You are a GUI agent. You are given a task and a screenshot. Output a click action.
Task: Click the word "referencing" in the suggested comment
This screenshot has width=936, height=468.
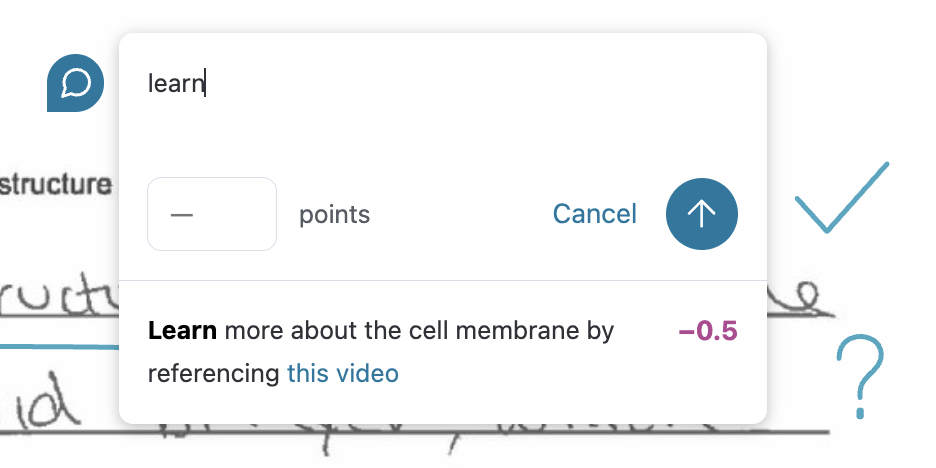(x=213, y=374)
